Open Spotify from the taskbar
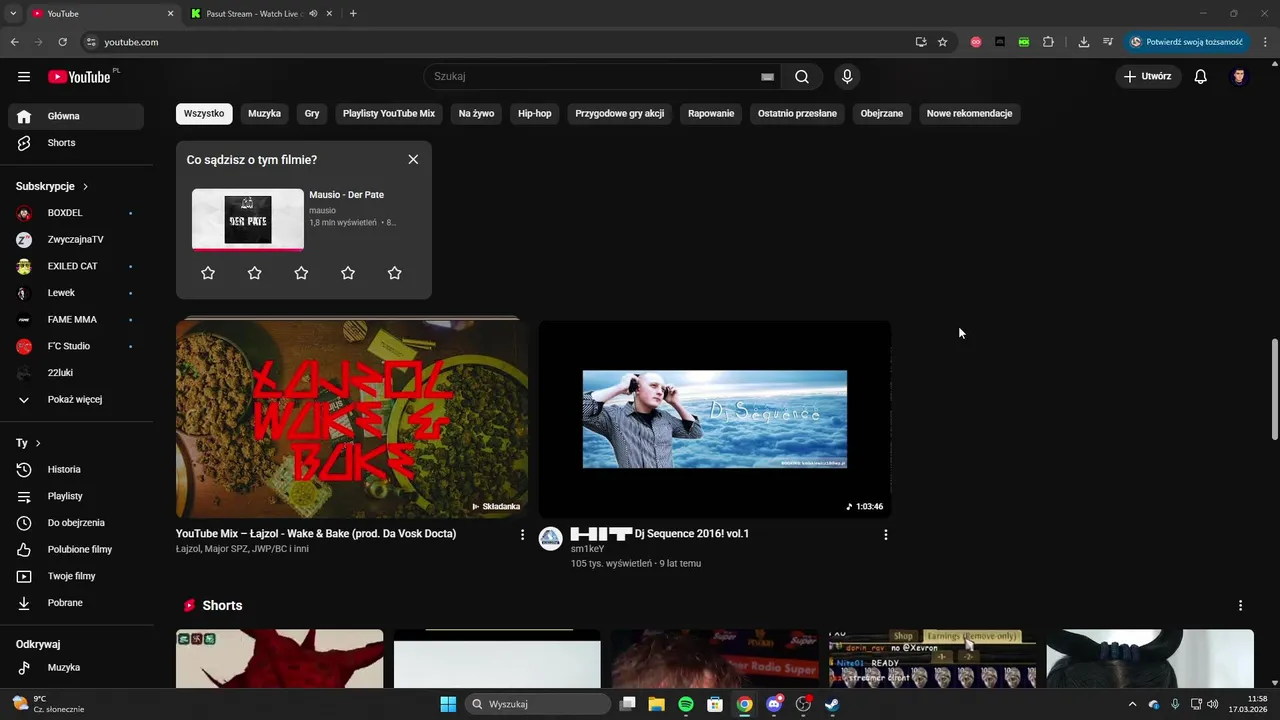The image size is (1280, 720). tap(686, 704)
